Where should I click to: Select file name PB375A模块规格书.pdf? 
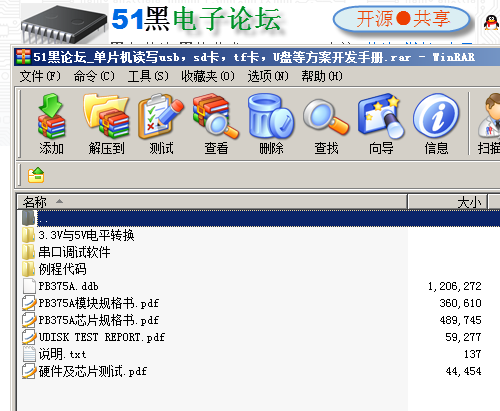point(99,303)
